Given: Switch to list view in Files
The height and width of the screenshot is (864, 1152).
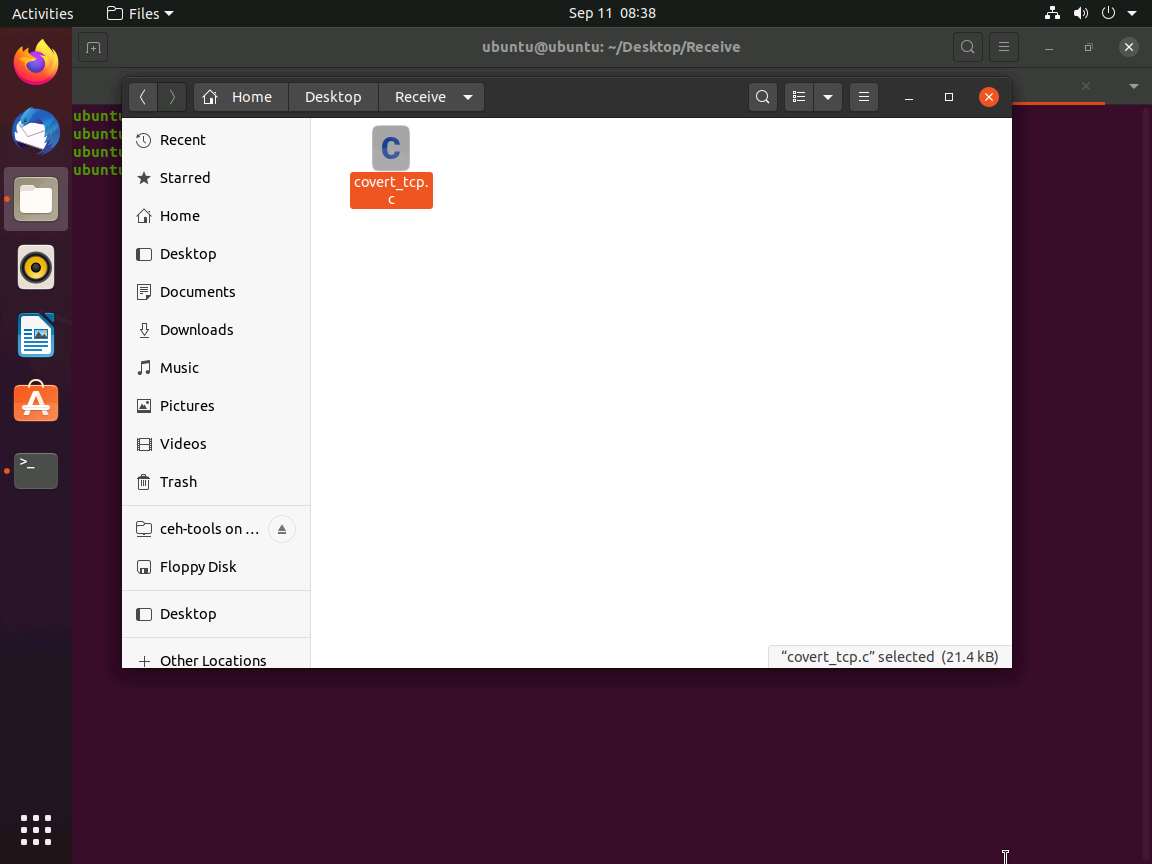Looking at the screenshot, I should click(799, 97).
